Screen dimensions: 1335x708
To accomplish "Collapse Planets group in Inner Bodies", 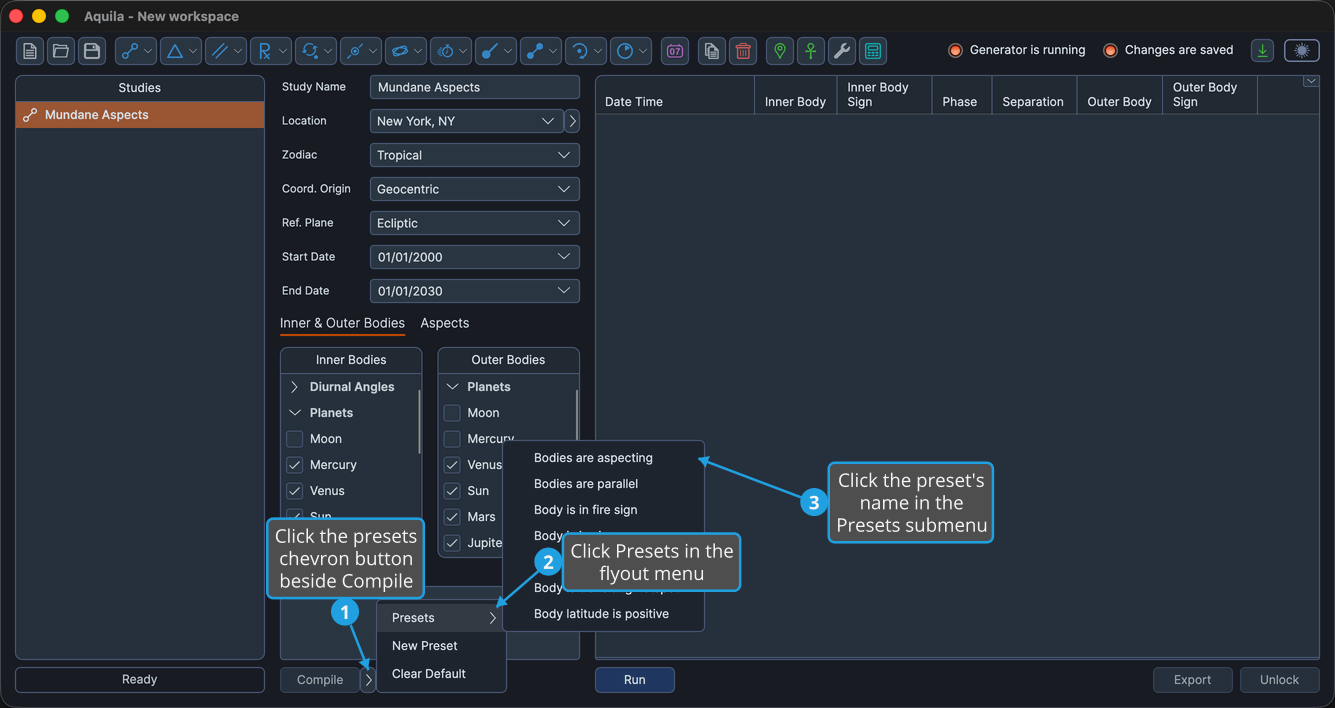I will (x=295, y=413).
